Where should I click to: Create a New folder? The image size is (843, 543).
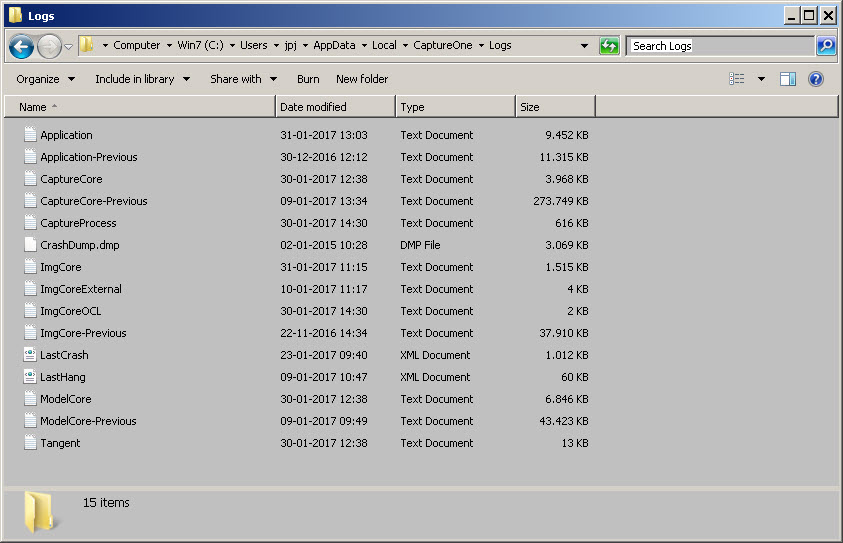[x=362, y=79]
